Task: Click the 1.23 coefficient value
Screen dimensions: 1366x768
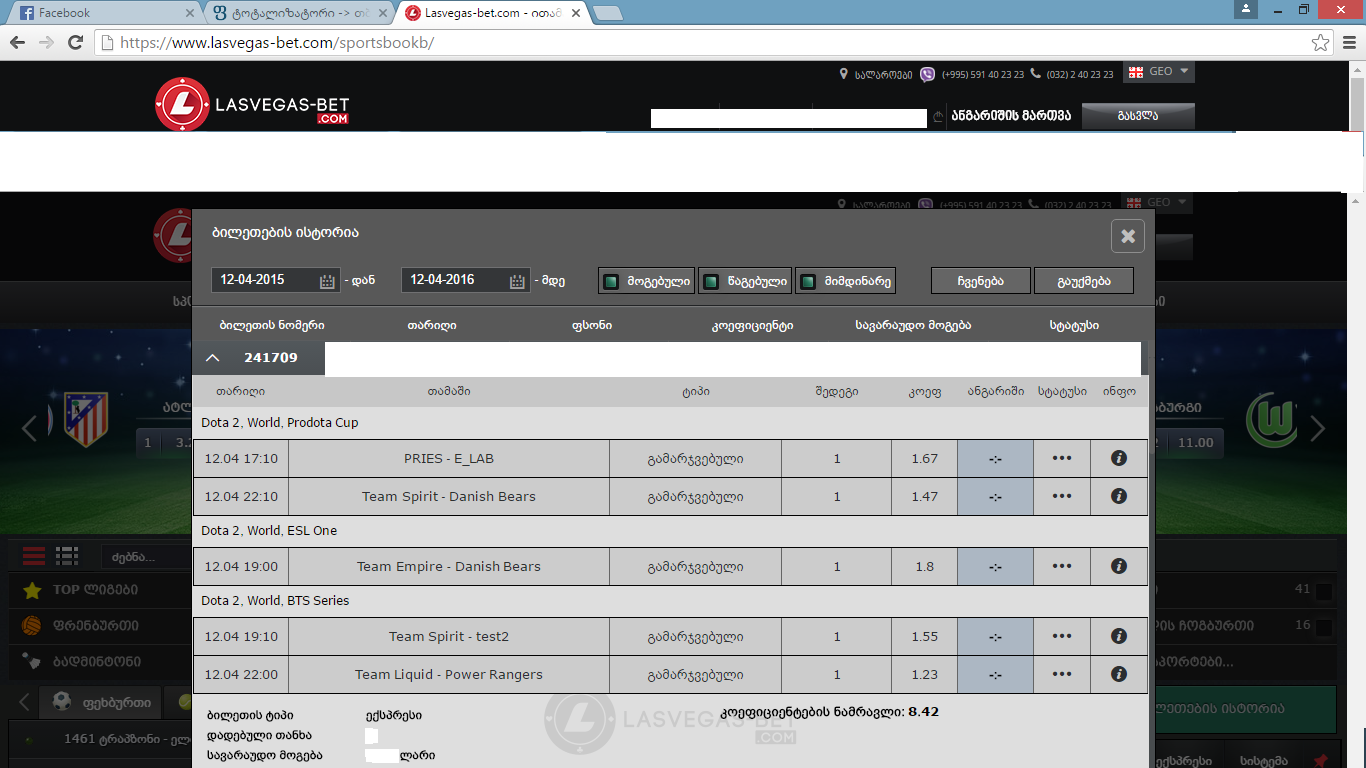Action: 924,674
